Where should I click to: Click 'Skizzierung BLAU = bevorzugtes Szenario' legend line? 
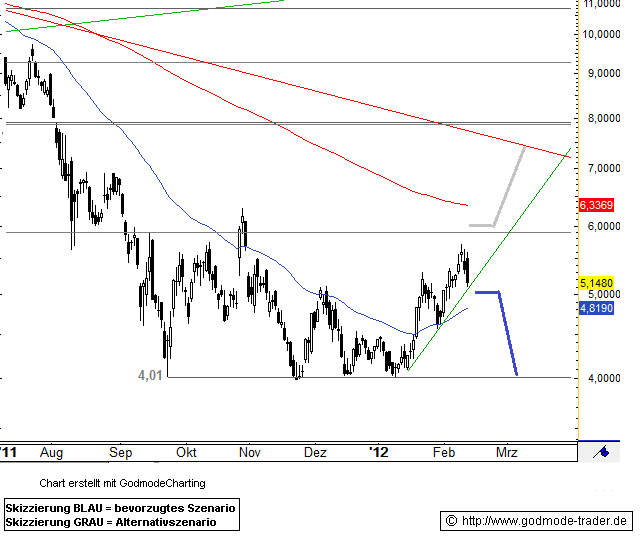pos(120,508)
